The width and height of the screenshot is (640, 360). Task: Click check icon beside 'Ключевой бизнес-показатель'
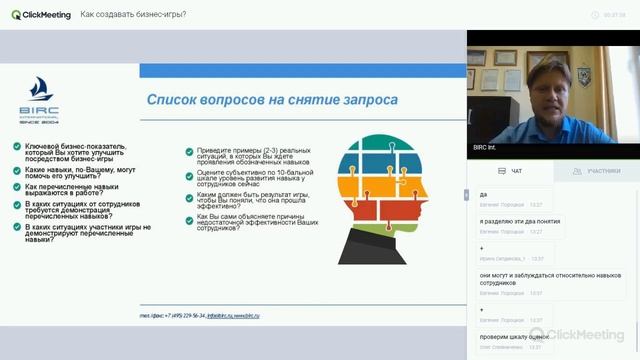pyautogui.click(x=17, y=146)
